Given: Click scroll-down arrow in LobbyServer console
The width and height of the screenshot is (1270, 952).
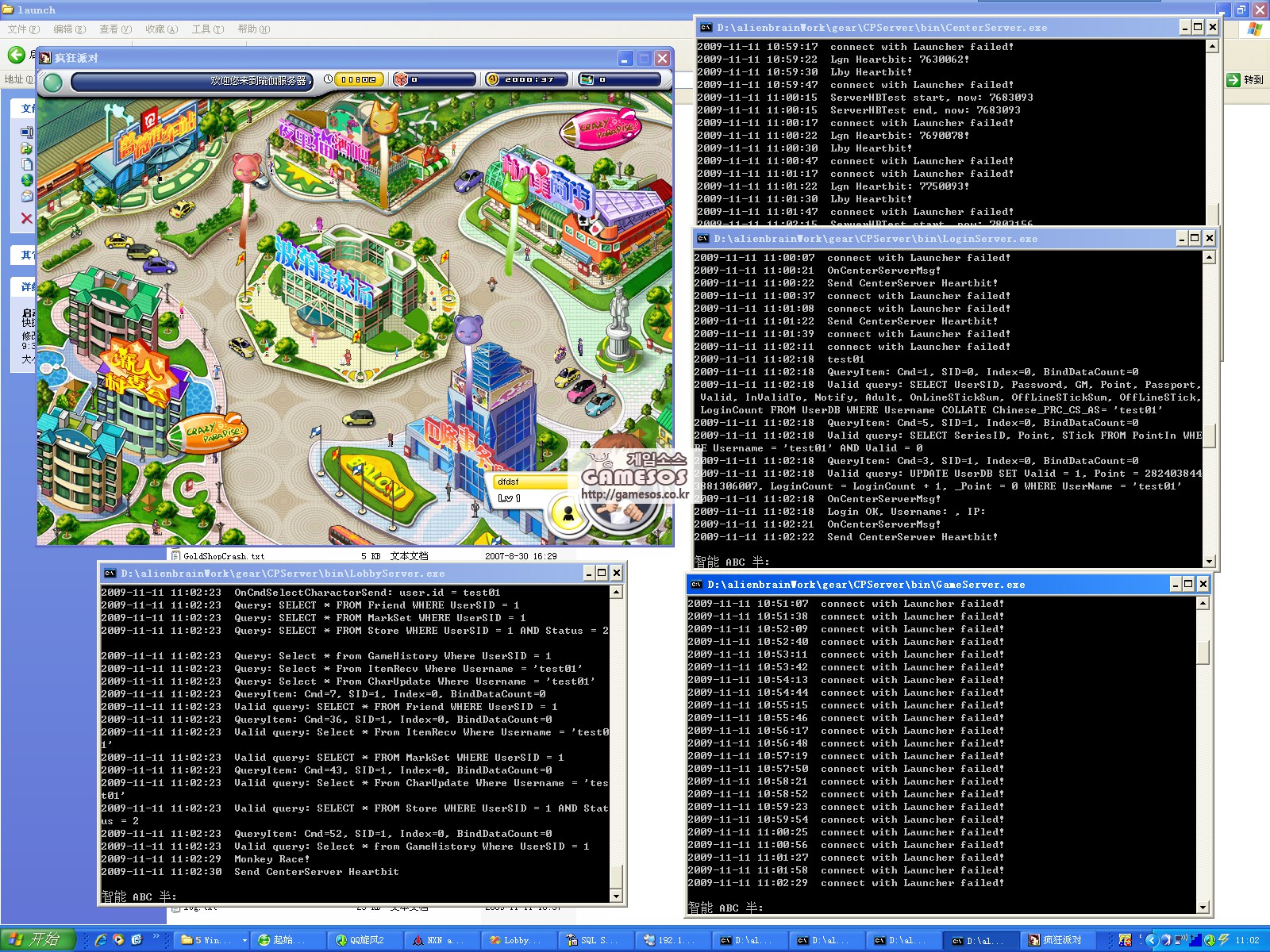Looking at the screenshot, I should click(616, 896).
